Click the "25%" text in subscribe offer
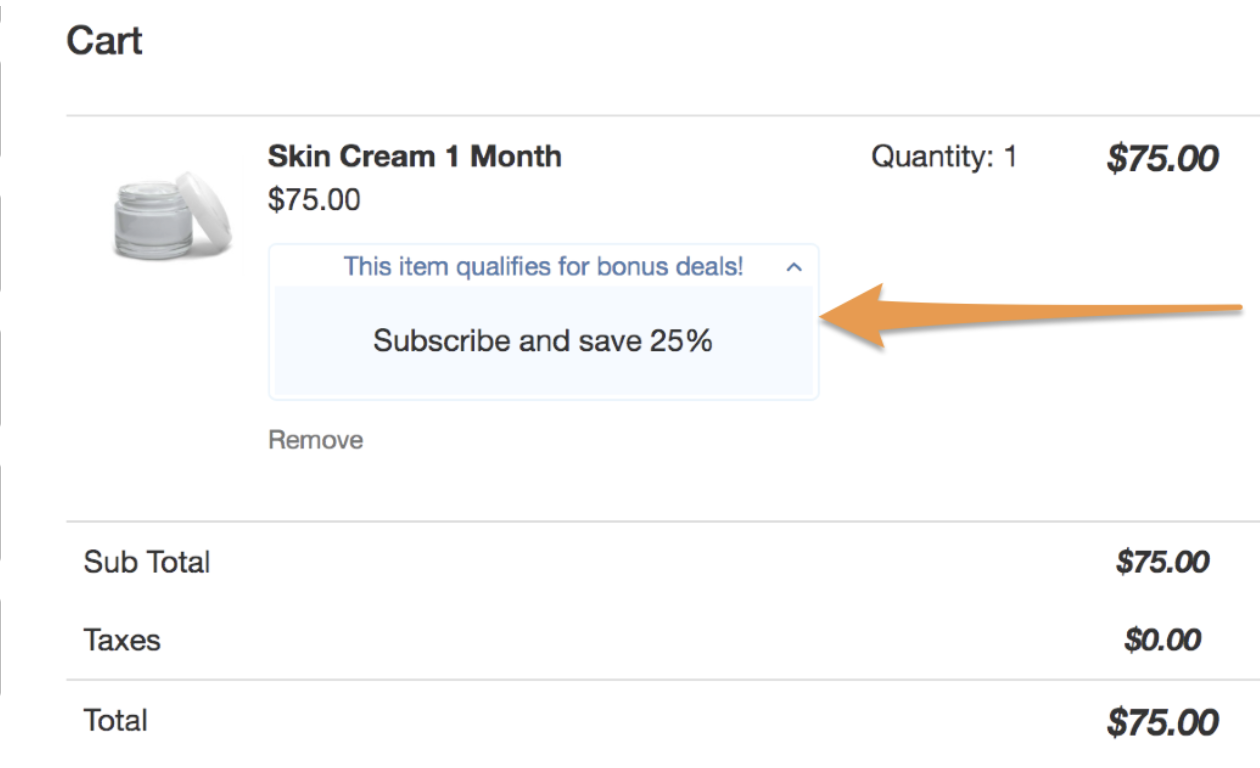Image resolution: width=1260 pixels, height=768 pixels. click(x=681, y=341)
